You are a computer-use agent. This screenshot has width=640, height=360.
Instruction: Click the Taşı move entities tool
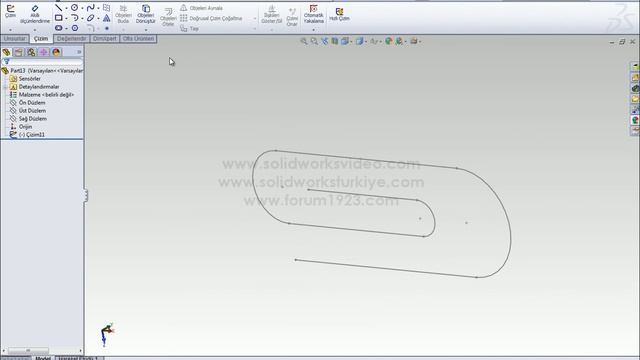(189, 29)
